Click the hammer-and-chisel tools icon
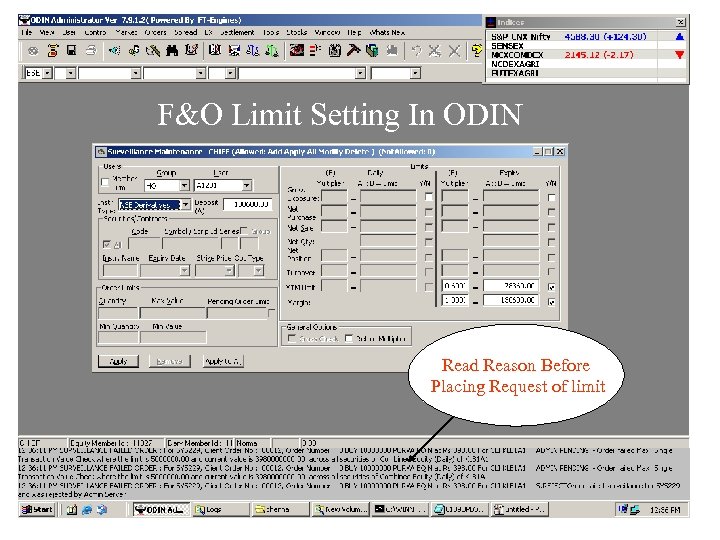 152,50
